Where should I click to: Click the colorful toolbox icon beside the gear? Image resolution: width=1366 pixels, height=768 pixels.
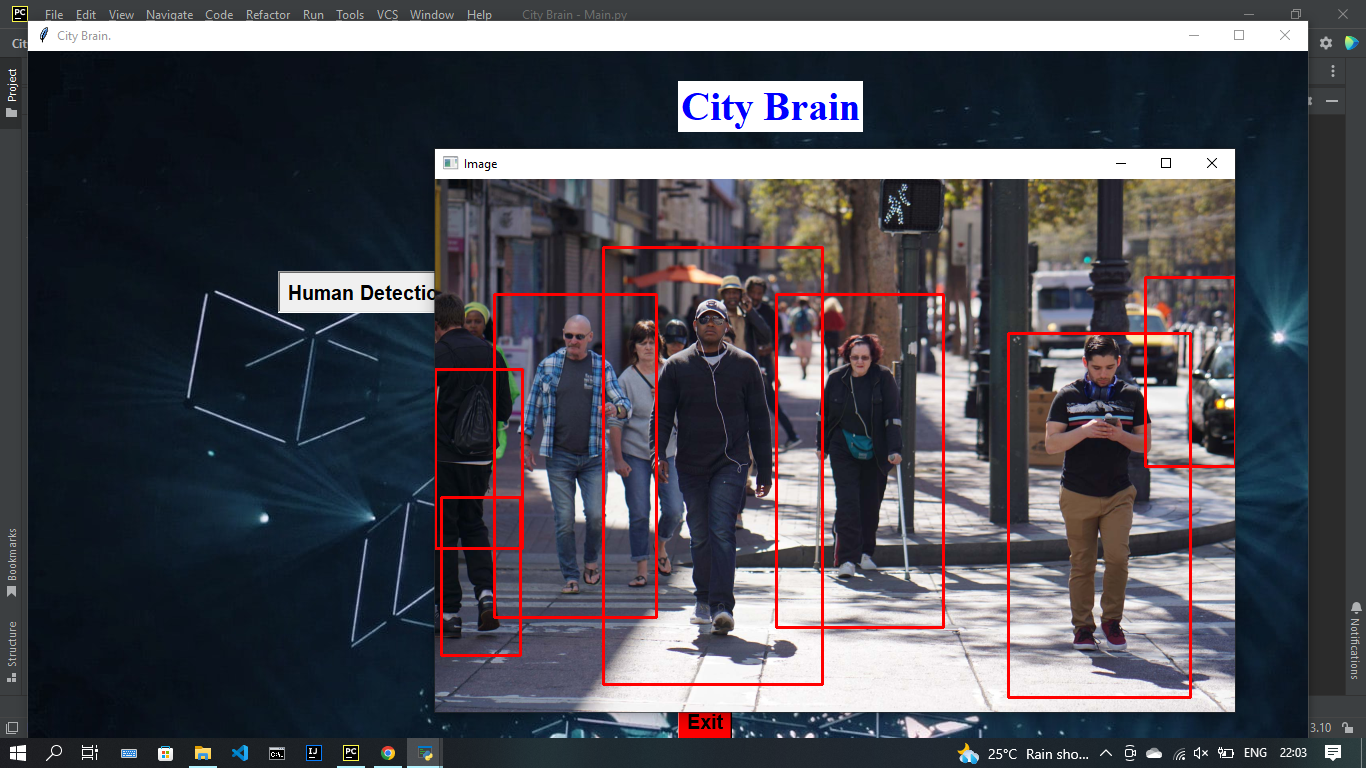pos(1351,43)
